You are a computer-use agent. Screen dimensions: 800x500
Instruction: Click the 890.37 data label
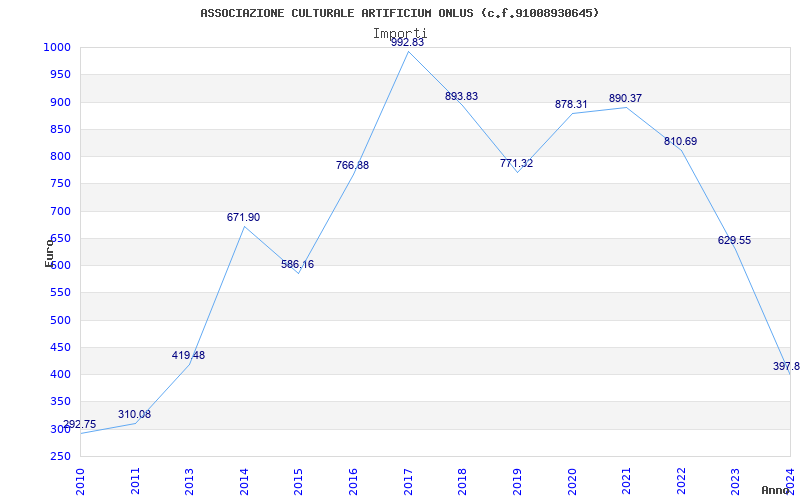click(x=626, y=98)
